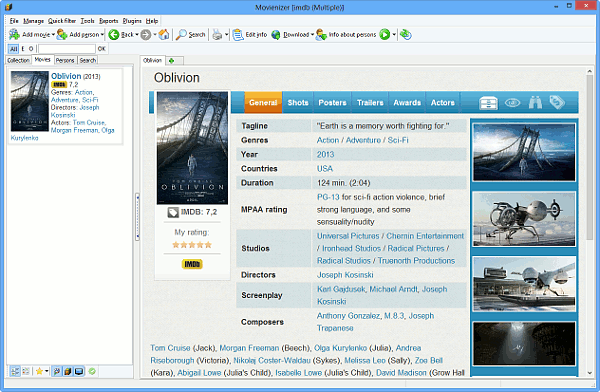Open the star favorites dropdown arrow
Viewport: 600px width, 392px height.
pyautogui.click(x=47, y=371)
